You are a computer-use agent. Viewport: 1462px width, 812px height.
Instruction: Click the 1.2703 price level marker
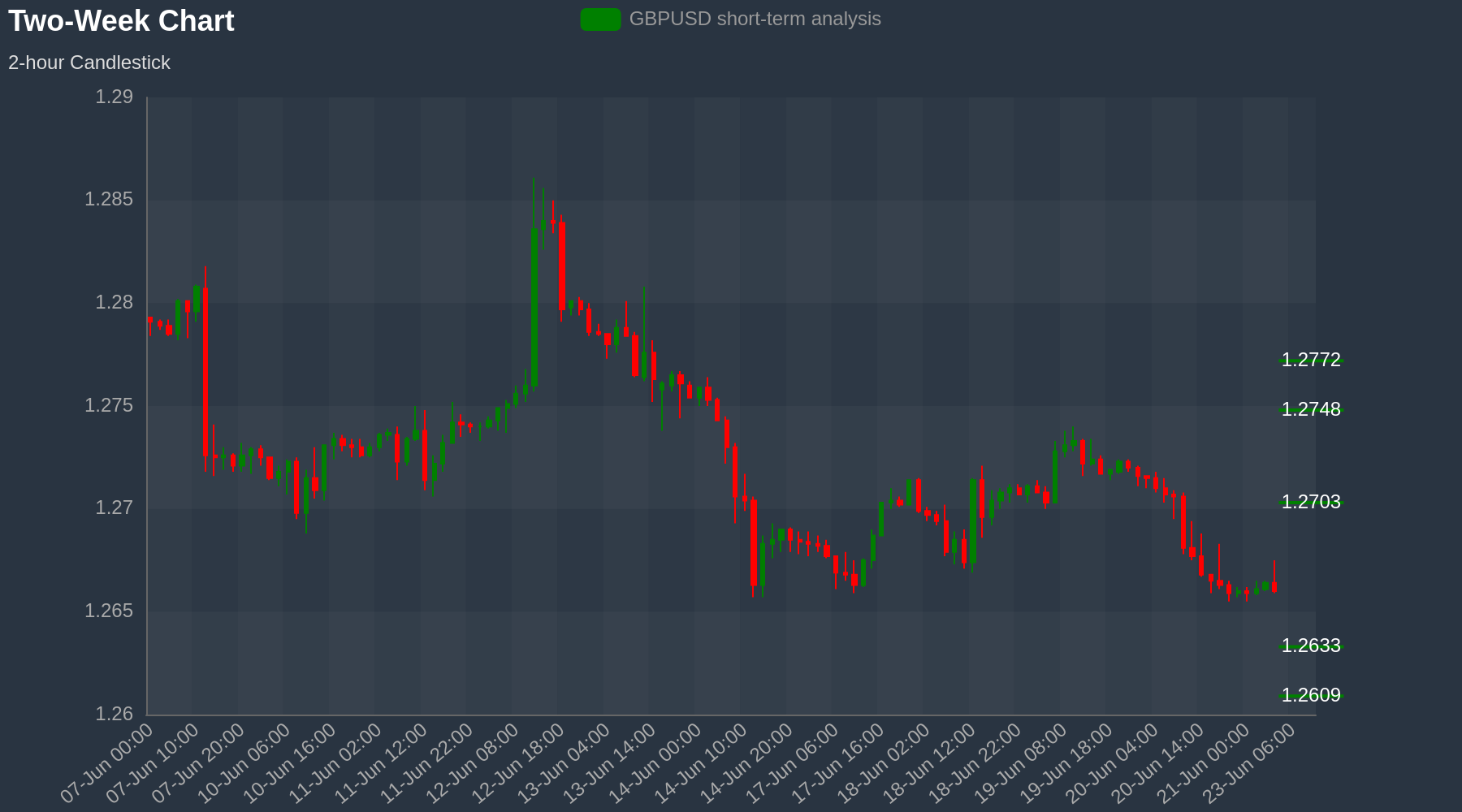point(1311,502)
